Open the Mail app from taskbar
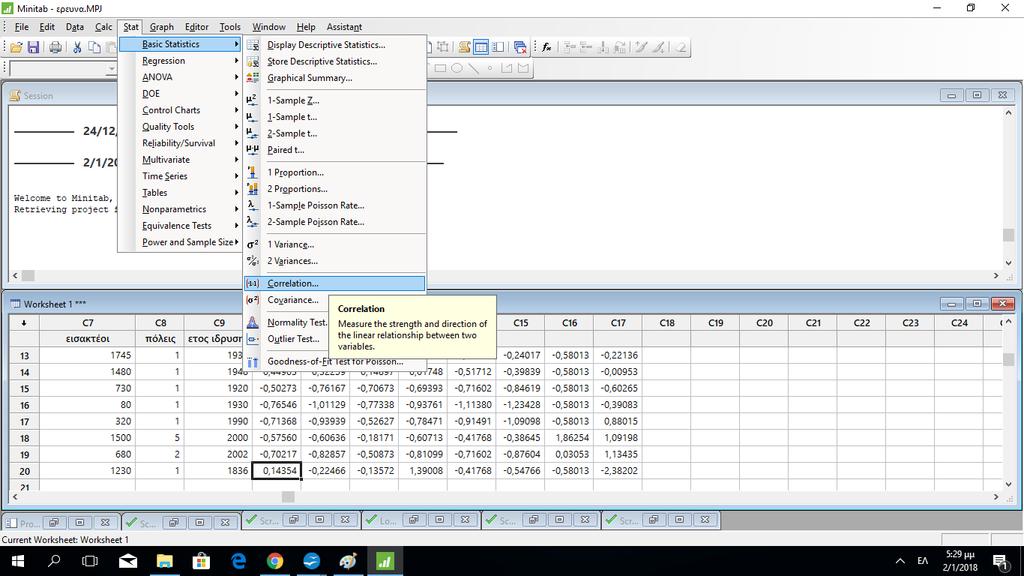This screenshot has height=576, width=1024. (x=128, y=561)
